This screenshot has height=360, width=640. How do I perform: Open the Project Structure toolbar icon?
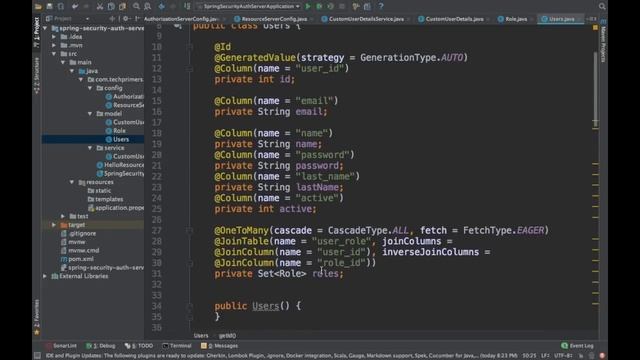coord(367,6)
